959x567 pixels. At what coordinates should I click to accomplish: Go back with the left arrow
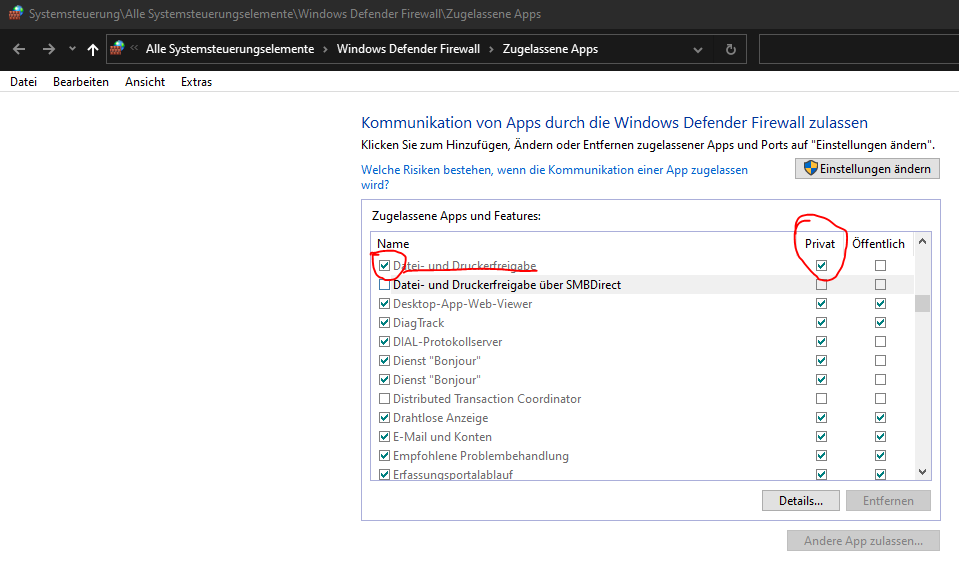coord(19,50)
